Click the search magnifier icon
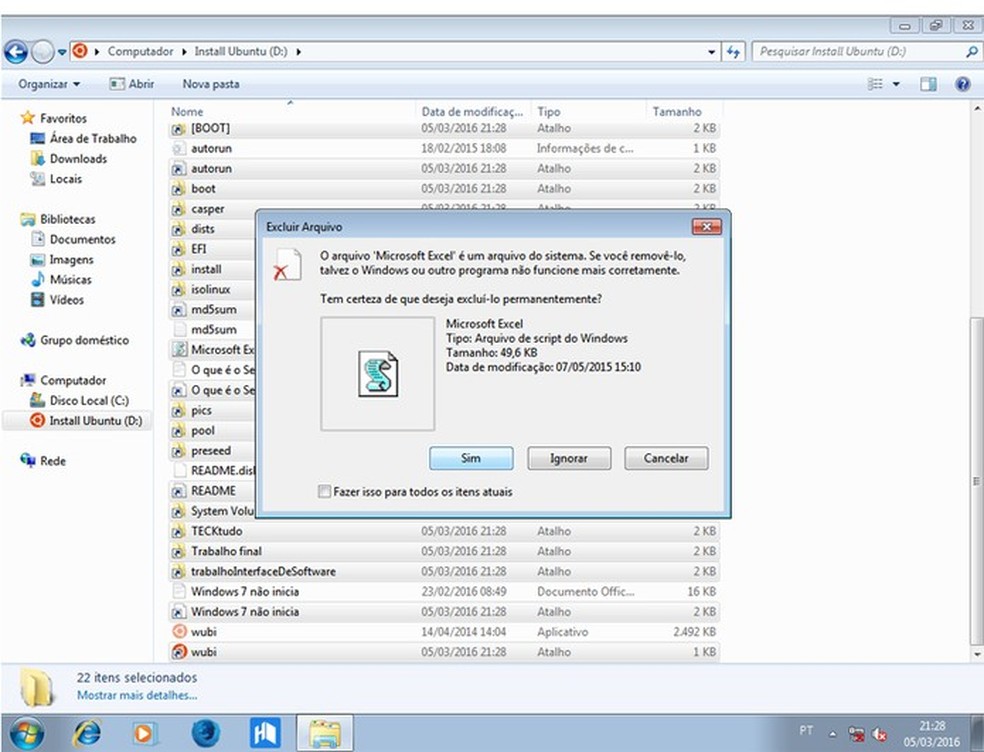 (971, 51)
